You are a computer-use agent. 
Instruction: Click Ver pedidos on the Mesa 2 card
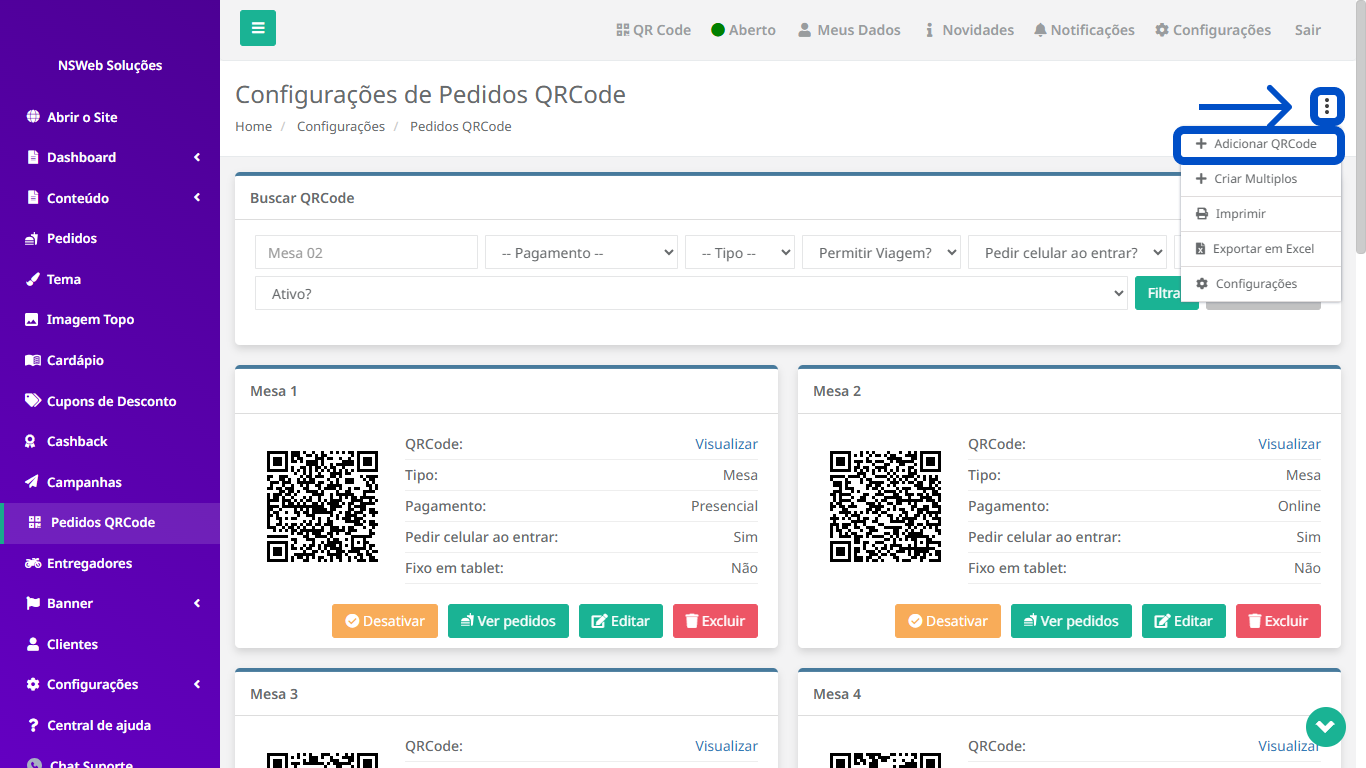(1071, 621)
